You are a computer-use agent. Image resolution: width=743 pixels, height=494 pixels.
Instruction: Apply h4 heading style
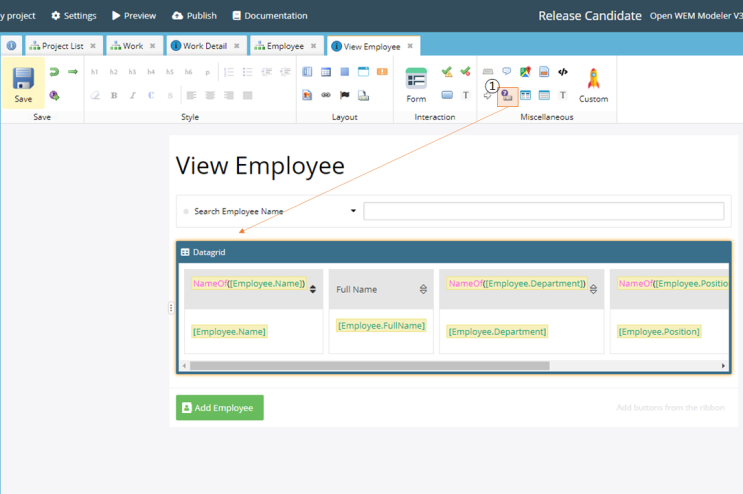151,72
